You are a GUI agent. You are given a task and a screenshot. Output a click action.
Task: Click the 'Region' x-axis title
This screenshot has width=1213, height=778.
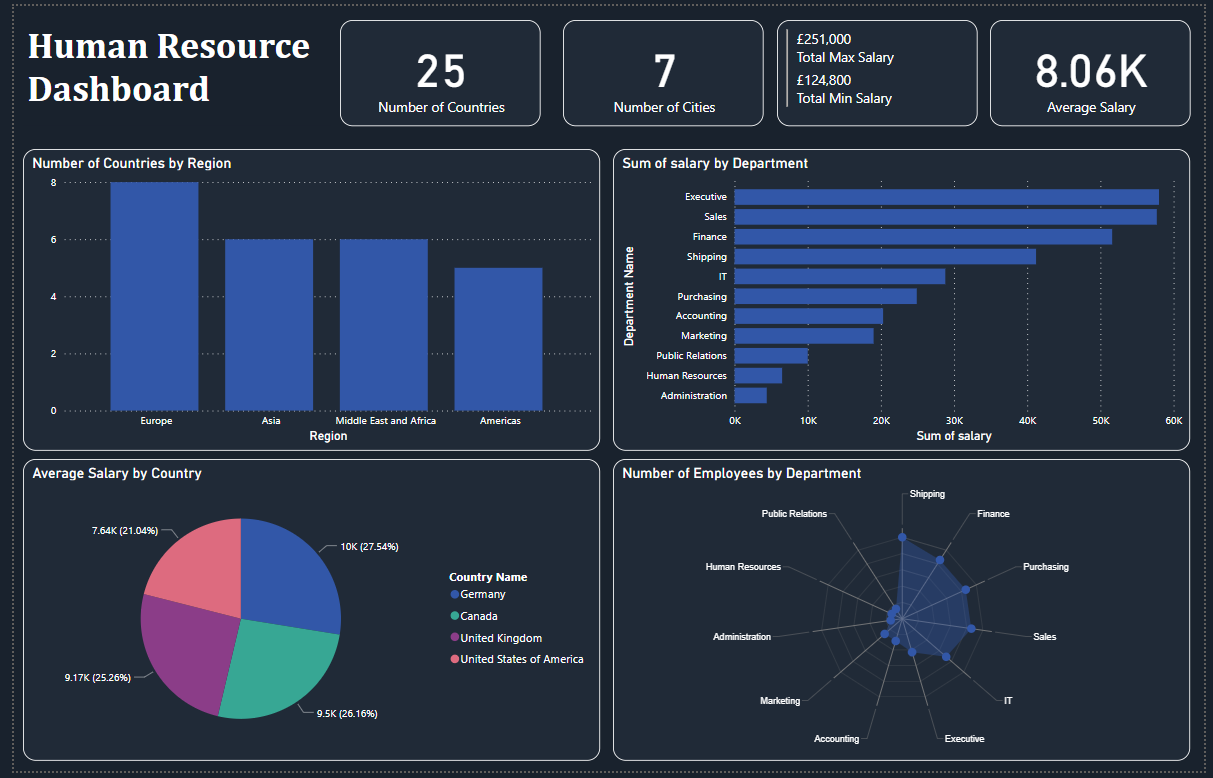328,436
